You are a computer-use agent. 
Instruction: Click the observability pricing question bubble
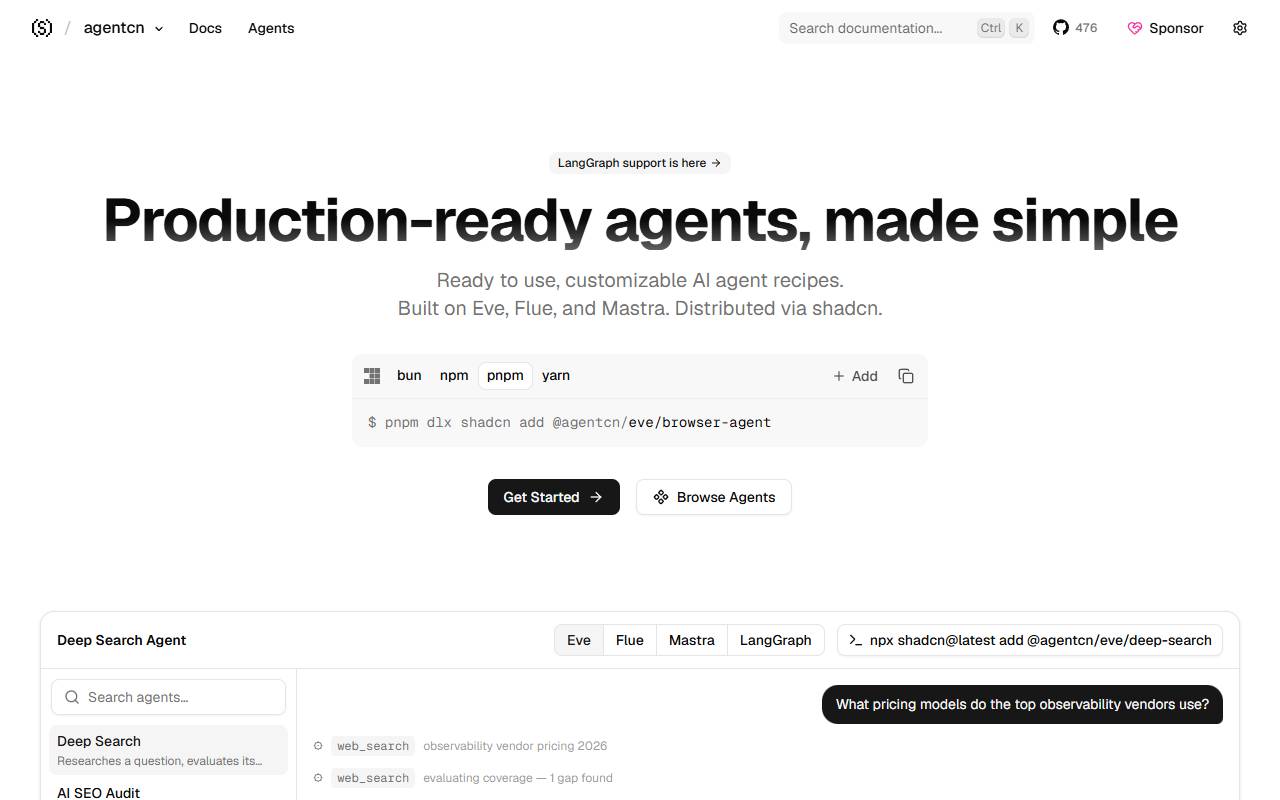[x=1022, y=704]
